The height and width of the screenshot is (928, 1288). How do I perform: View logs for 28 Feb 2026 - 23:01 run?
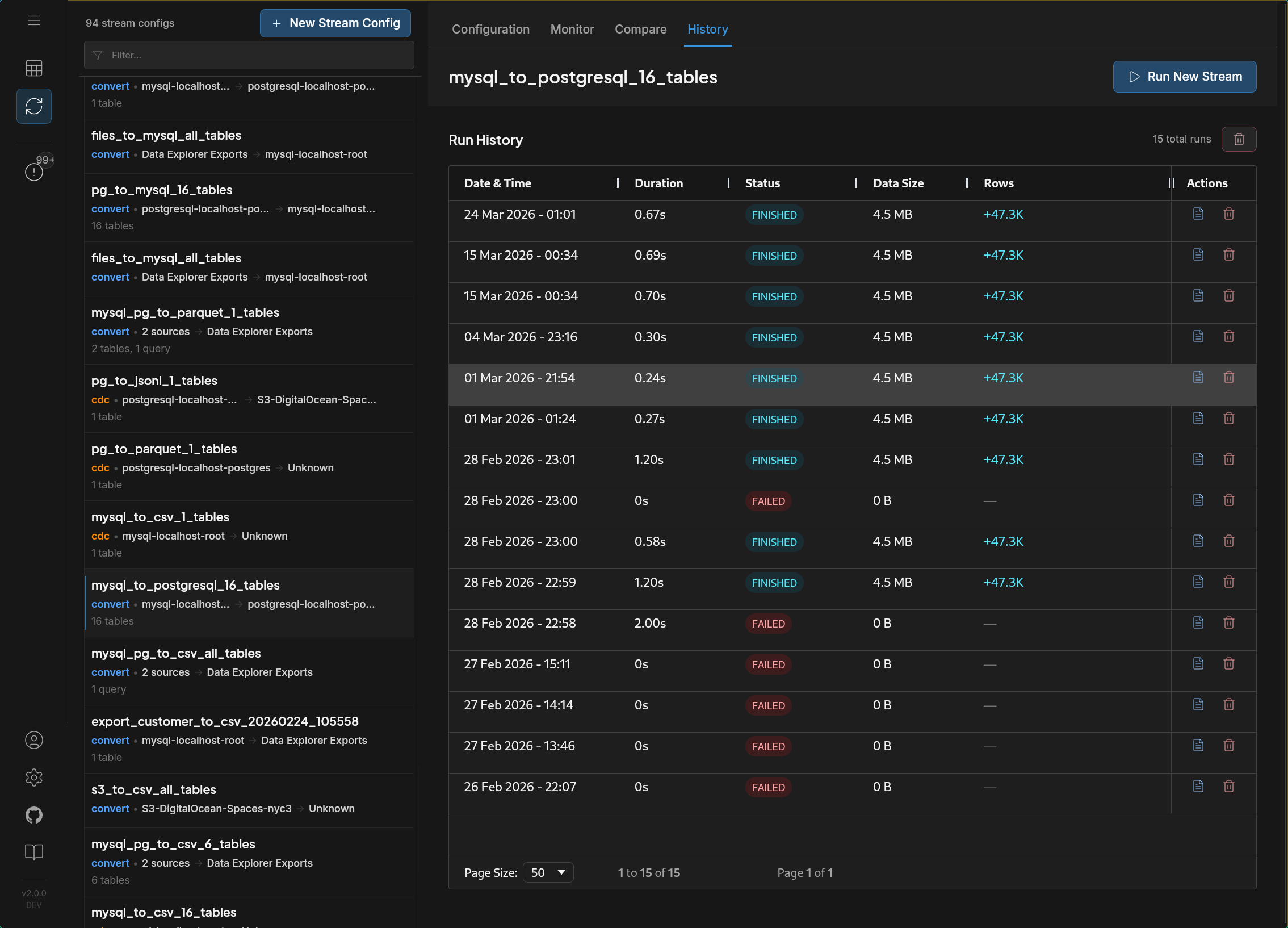tap(1198, 459)
